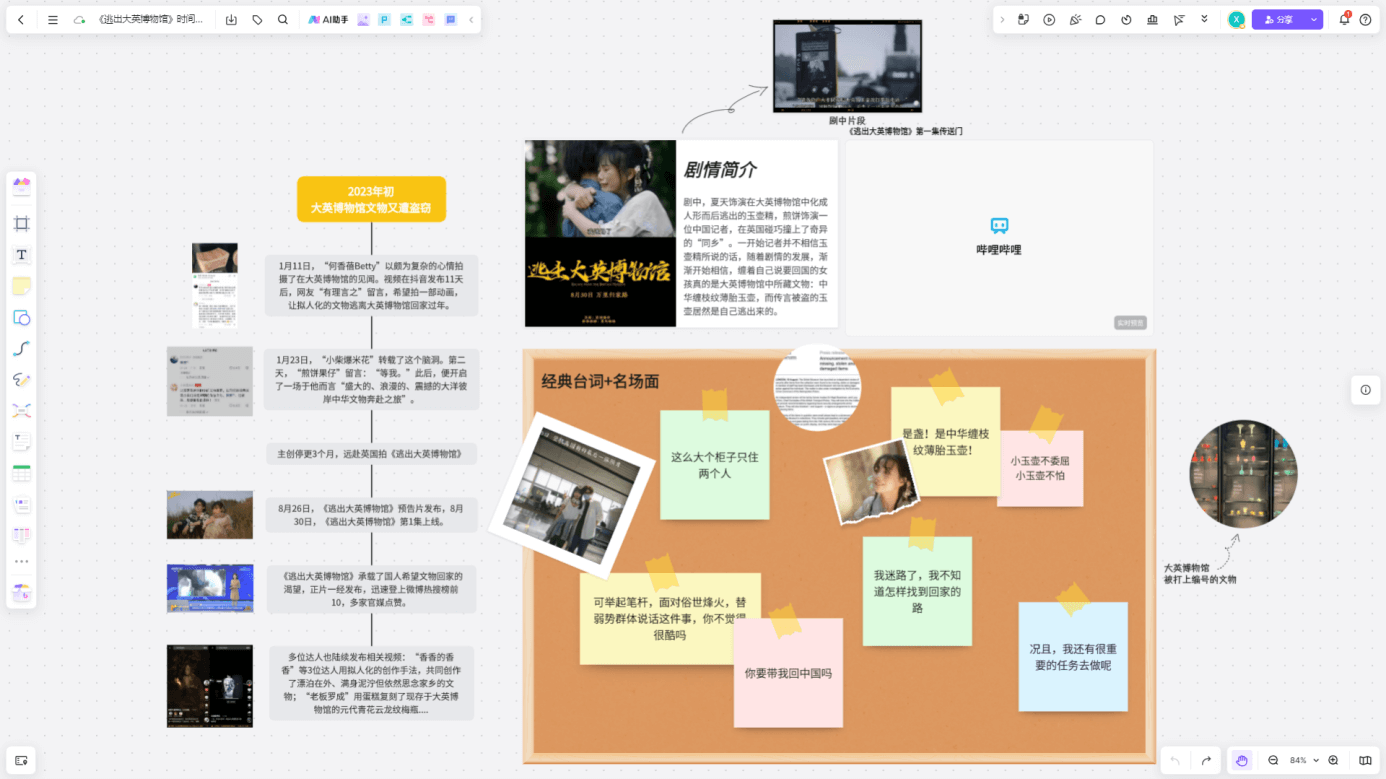Zoom out with the minus magnifier
The image size is (1386, 779).
pos(1273,761)
